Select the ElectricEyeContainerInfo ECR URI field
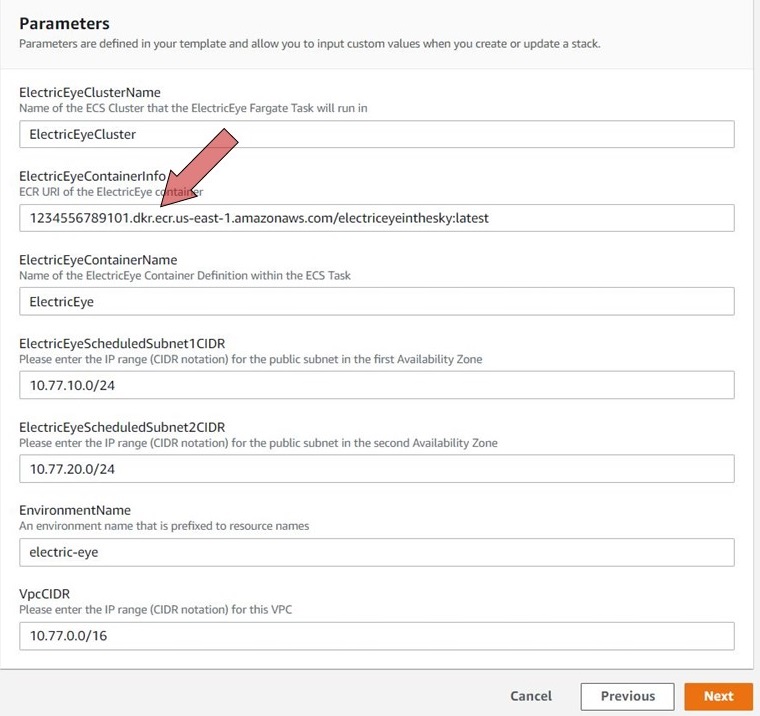The image size is (760, 716). pos(377,218)
